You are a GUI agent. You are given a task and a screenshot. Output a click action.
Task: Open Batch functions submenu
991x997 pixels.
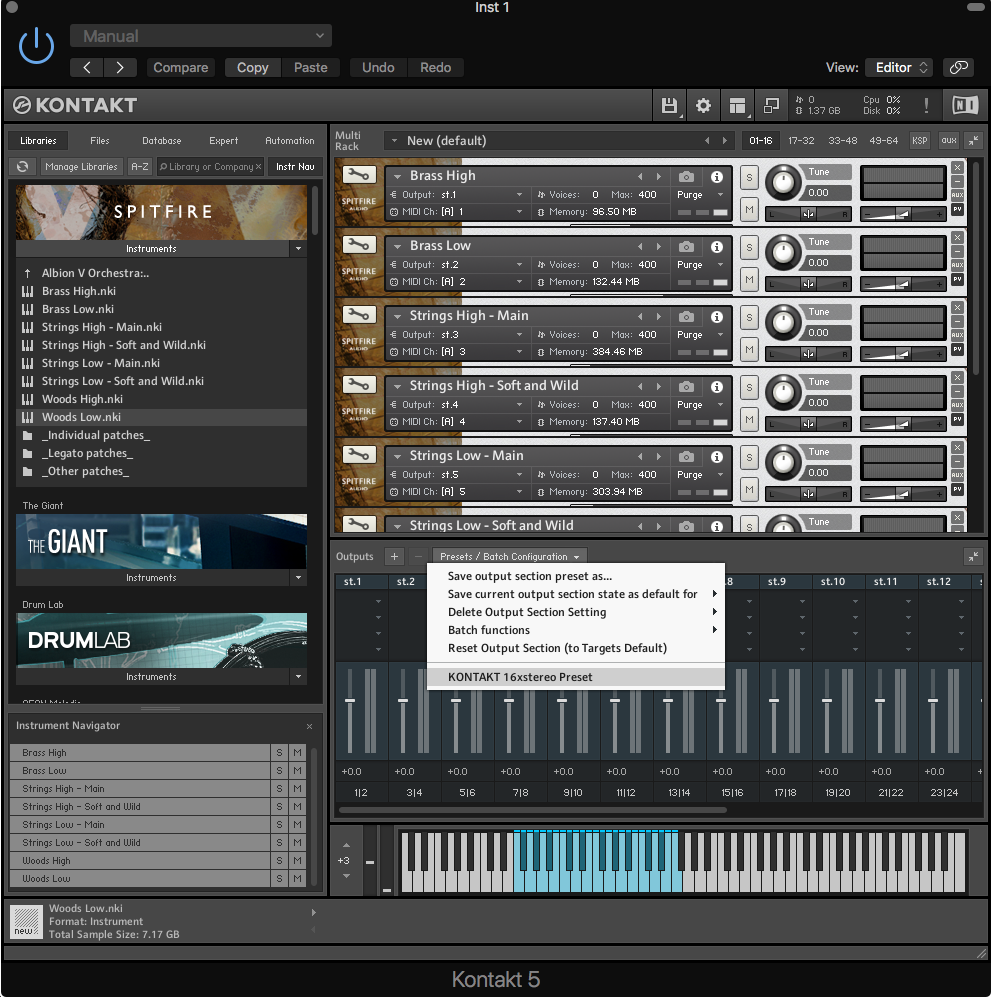(x=576, y=630)
